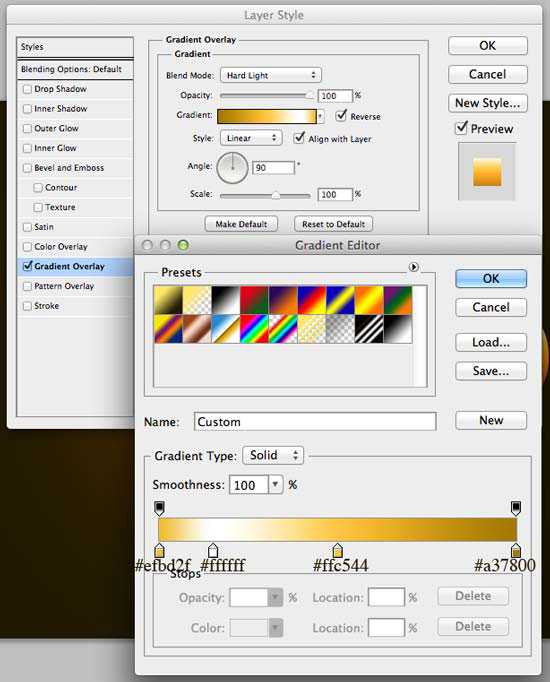Viewport: 550px width, 682px height.
Task: Select the #a37800 right color stop
Action: 516,550
